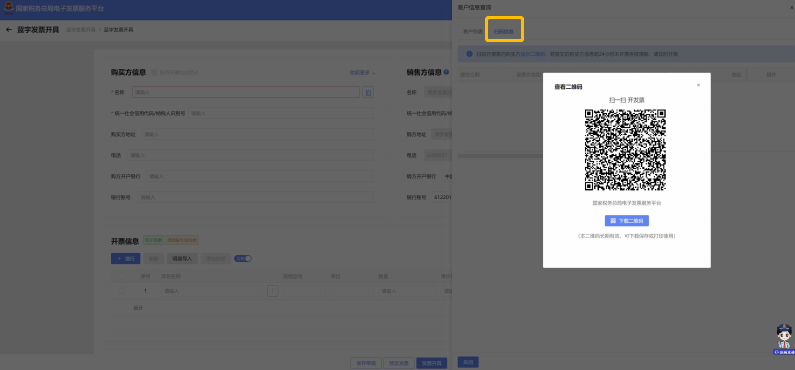Toggle the 含税 switch
This screenshot has width=795, height=370.
click(x=243, y=258)
